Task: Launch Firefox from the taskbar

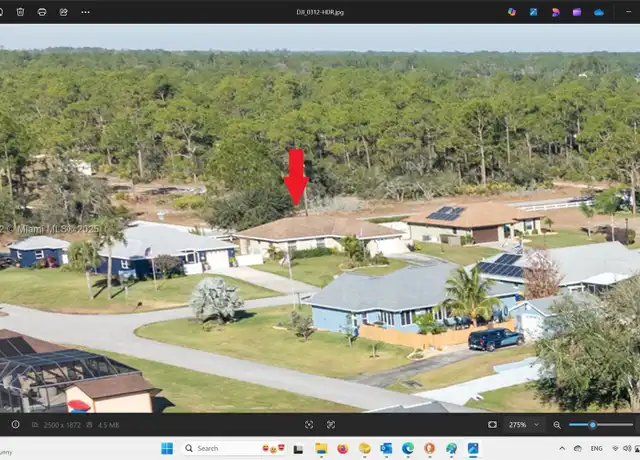Action: pyautogui.click(x=342, y=448)
